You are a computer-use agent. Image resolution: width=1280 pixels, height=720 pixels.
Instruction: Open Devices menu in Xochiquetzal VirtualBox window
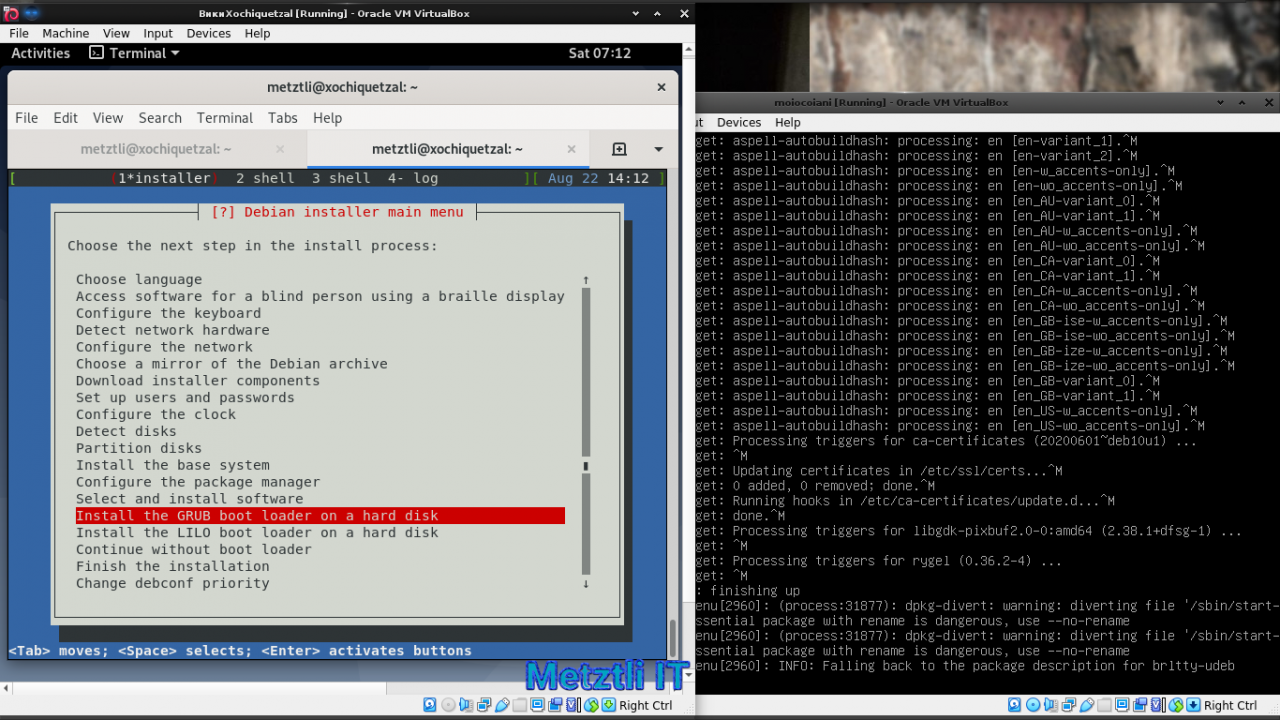(x=209, y=33)
